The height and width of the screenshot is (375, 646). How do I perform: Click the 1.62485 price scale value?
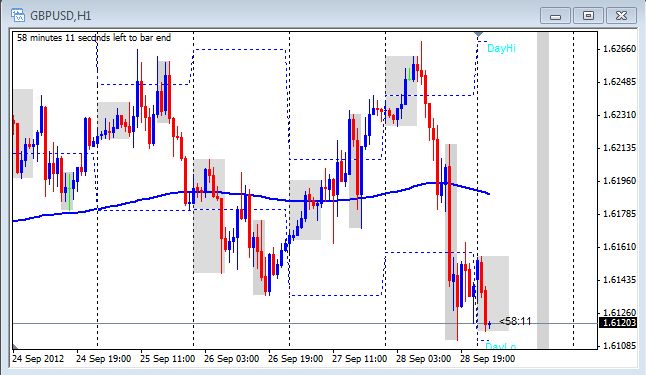point(619,82)
